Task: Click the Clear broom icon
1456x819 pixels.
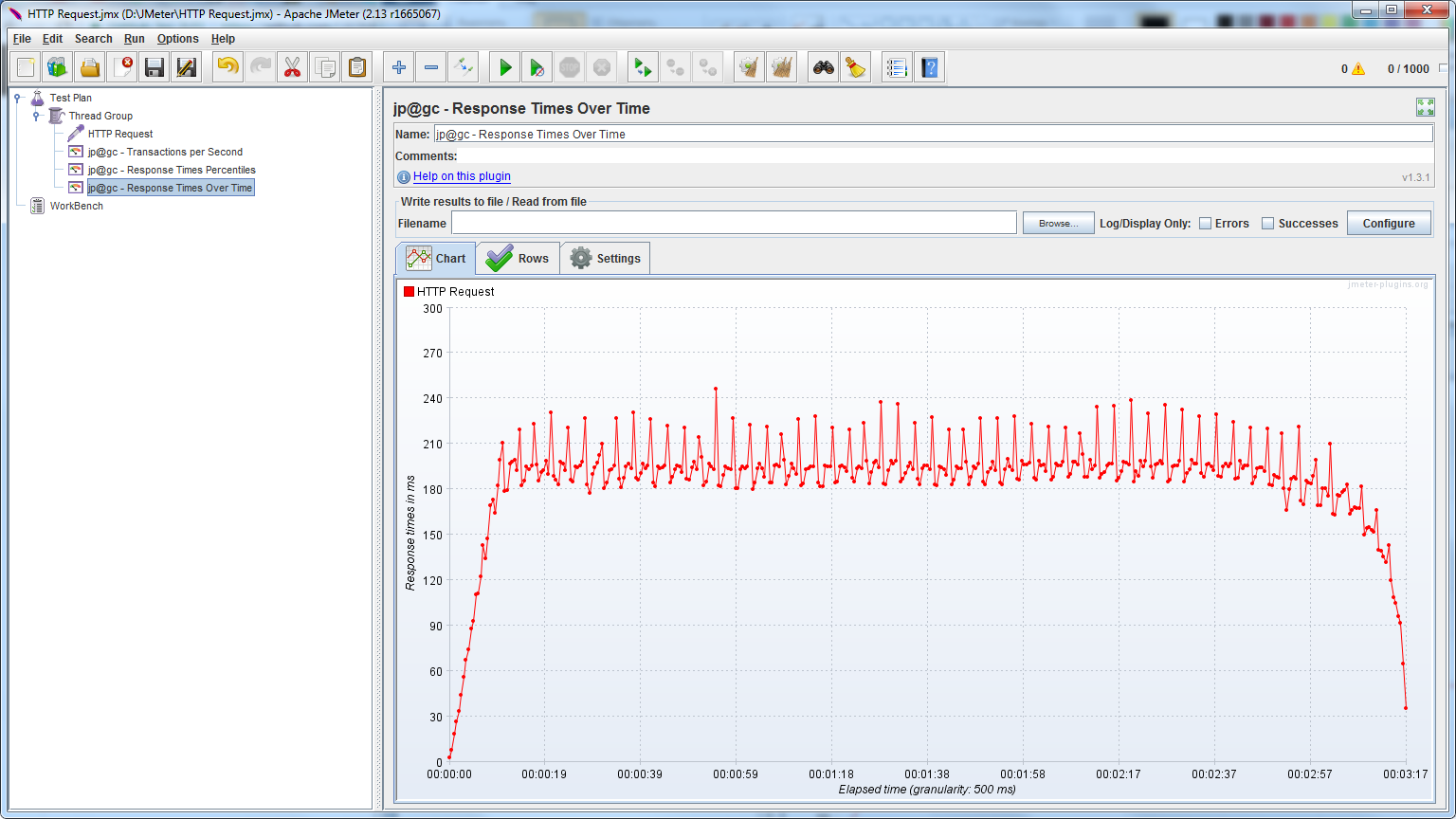Action: tap(750, 67)
